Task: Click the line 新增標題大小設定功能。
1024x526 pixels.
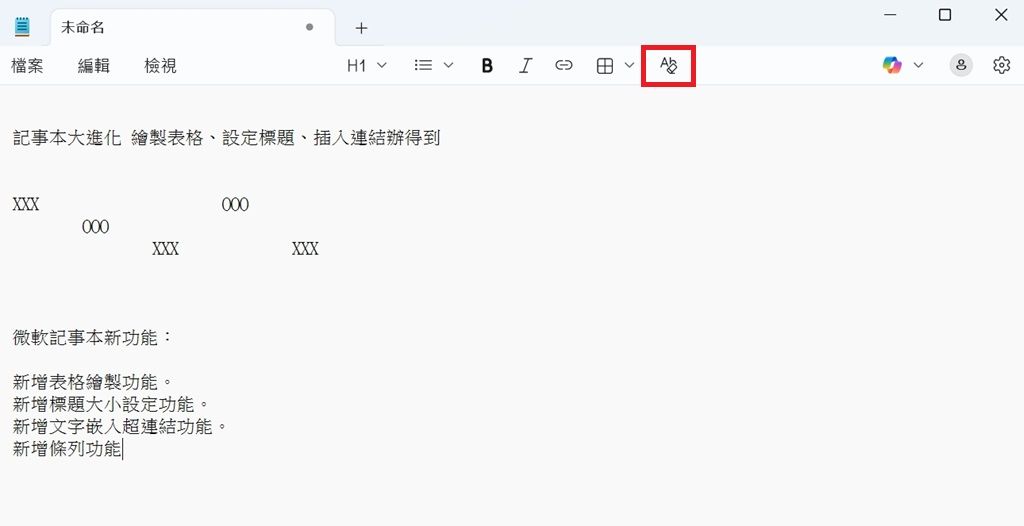Action: pos(111,404)
